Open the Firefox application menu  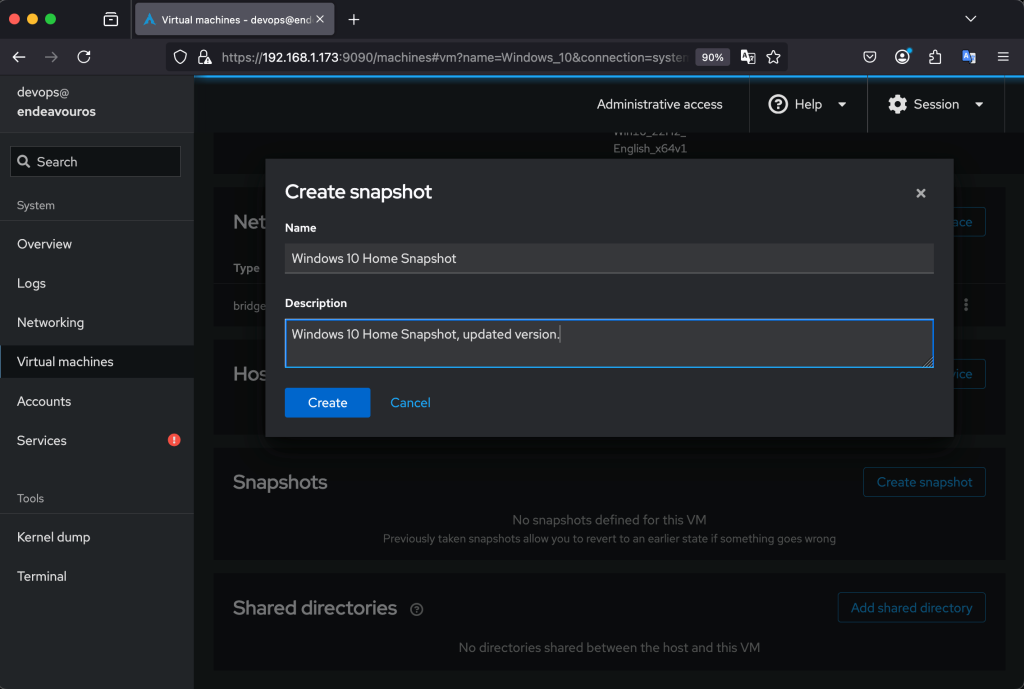[x=1003, y=57]
